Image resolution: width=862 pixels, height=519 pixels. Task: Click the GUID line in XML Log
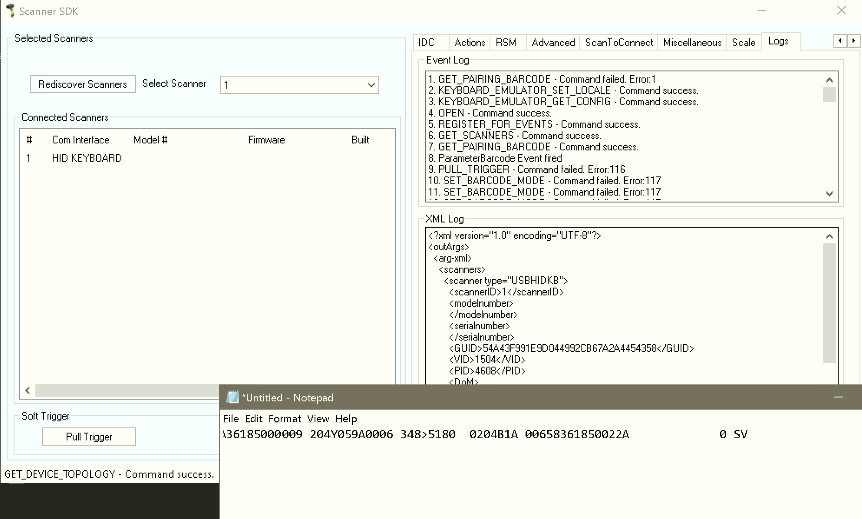coord(572,349)
